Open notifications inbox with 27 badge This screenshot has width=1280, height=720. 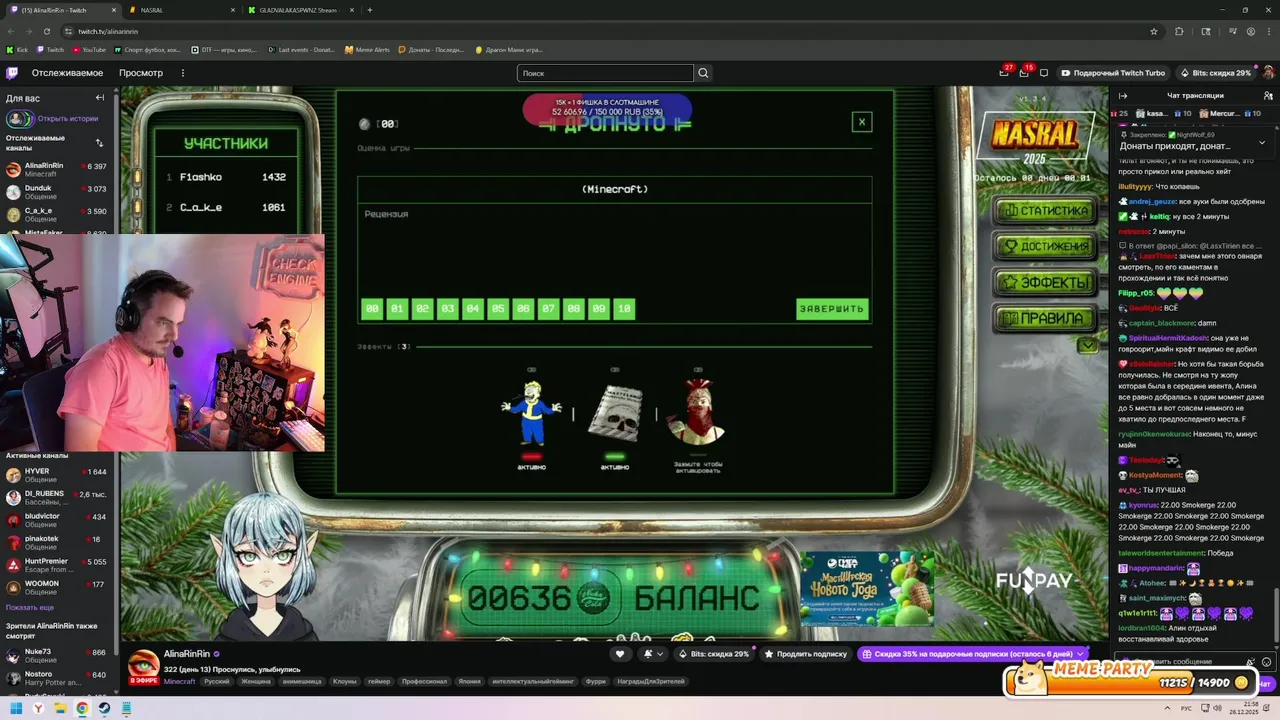coord(1004,72)
